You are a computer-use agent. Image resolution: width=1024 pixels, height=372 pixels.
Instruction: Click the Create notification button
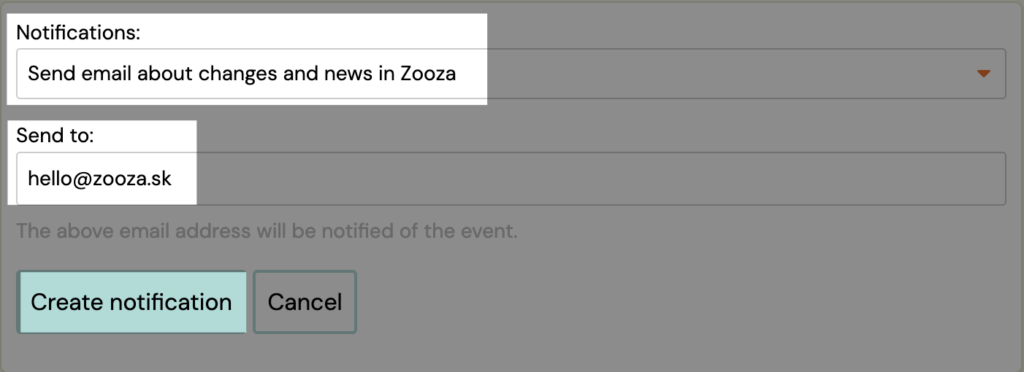(x=131, y=302)
